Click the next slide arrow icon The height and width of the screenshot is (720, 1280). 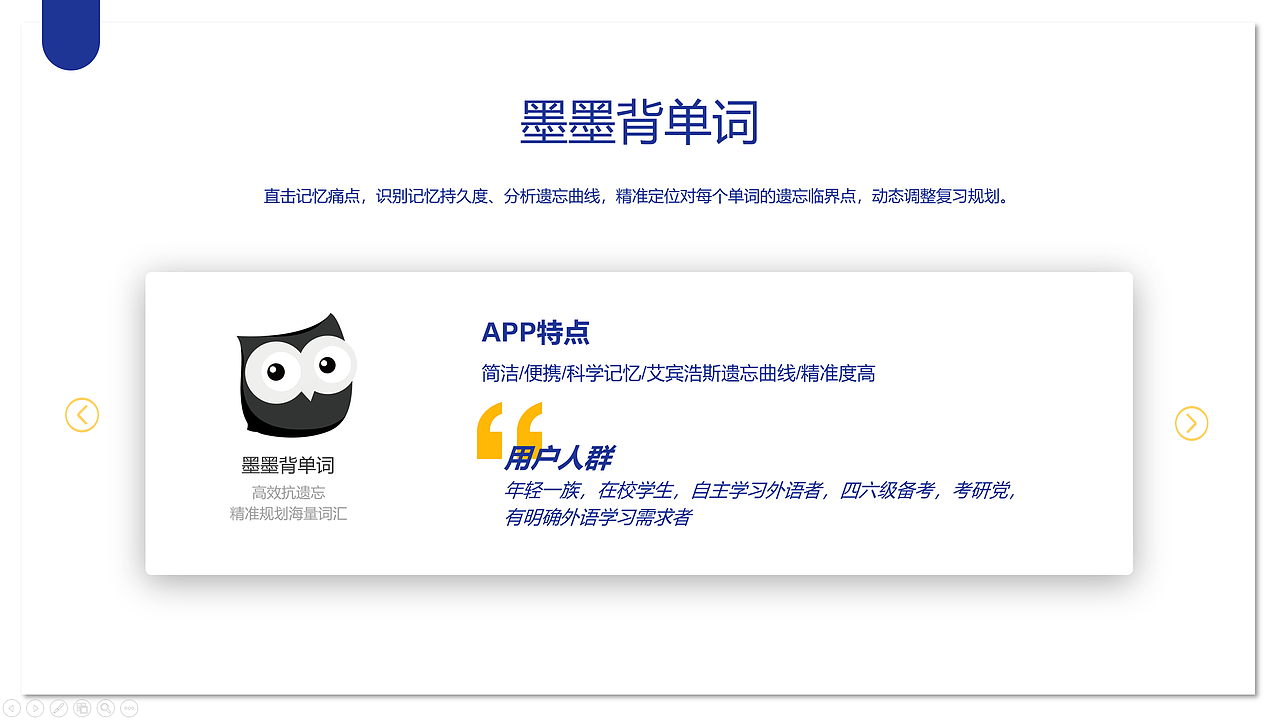coord(35,708)
